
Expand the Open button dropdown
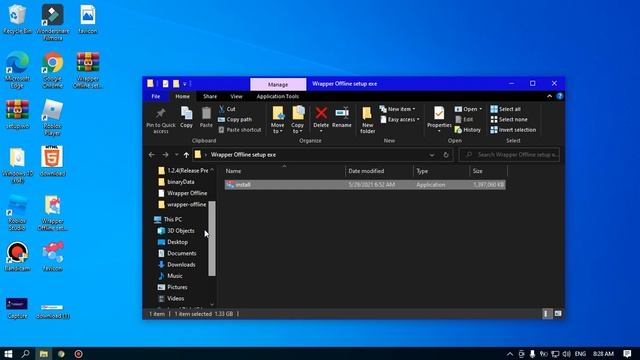coord(480,109)
